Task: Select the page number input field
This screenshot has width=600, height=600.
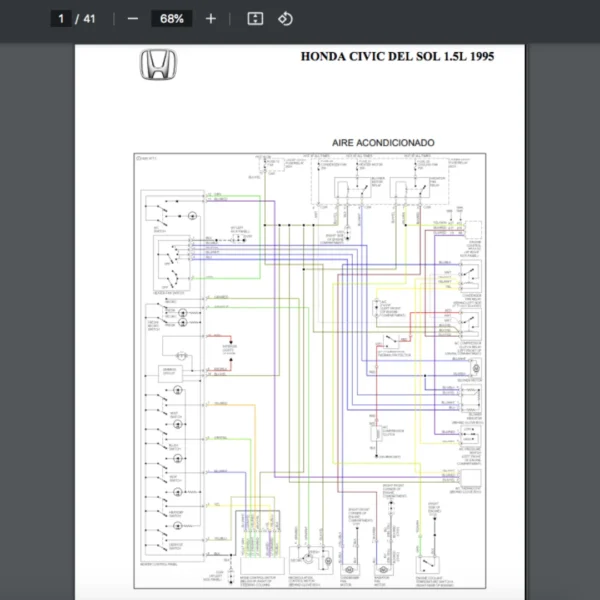Action: 62,19
